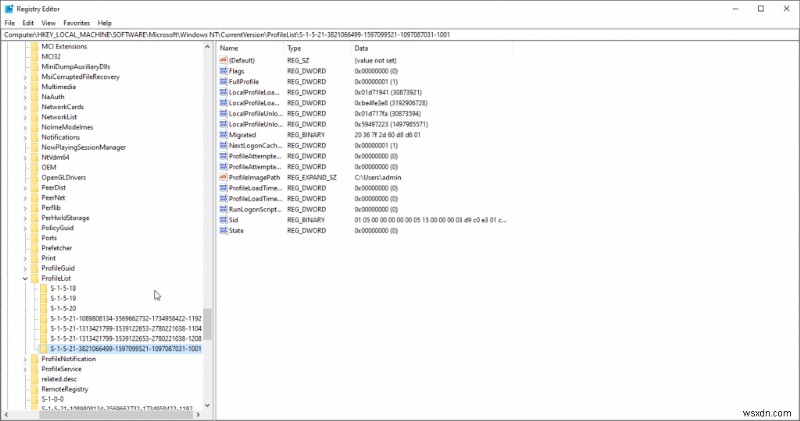Viewport: 800px width, 421px height.
Task: Click the S-1-0-0 folder icon
Action: (x=35, y=399)
